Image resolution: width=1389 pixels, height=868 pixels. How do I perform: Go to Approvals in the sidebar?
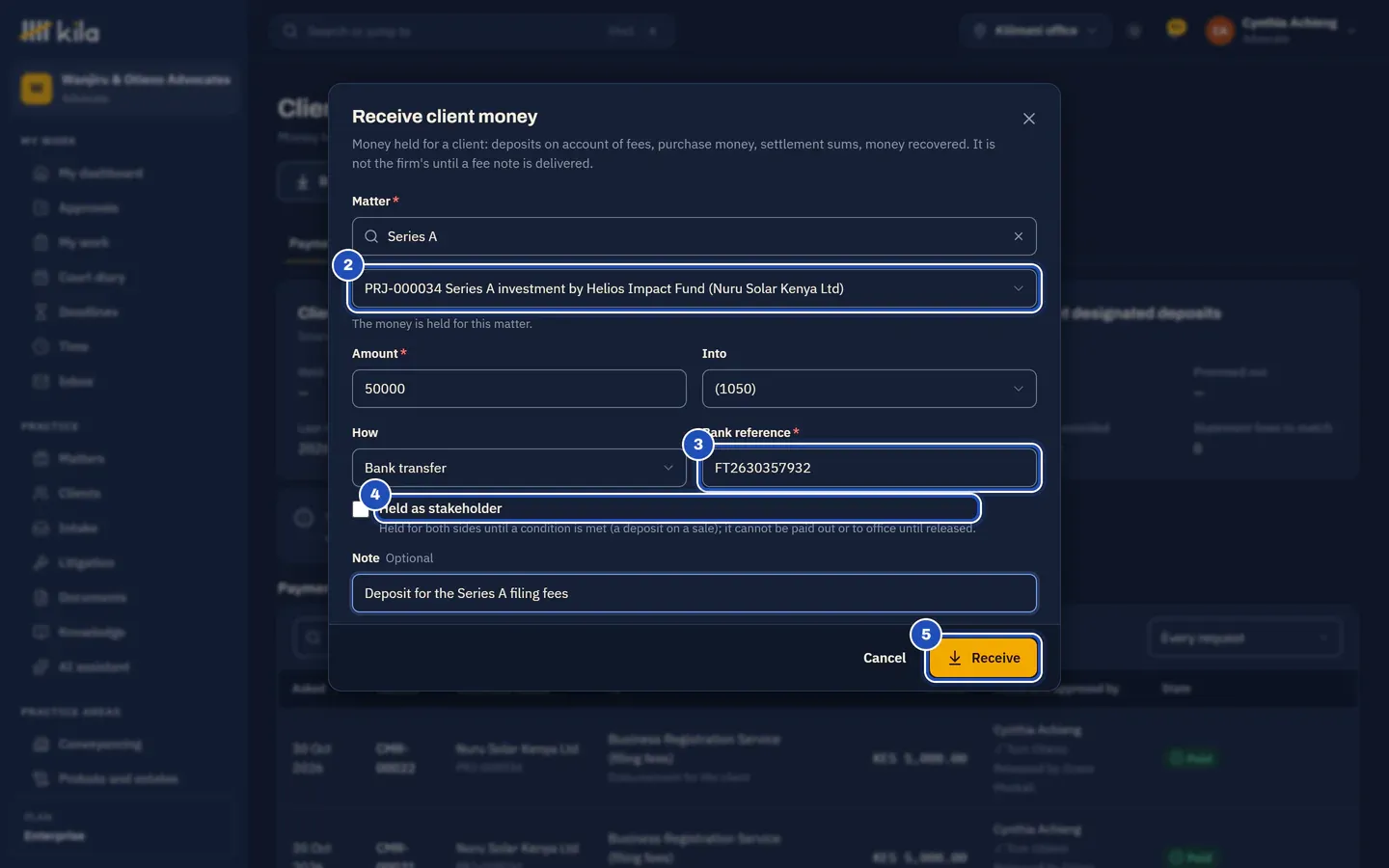[89, 208]
